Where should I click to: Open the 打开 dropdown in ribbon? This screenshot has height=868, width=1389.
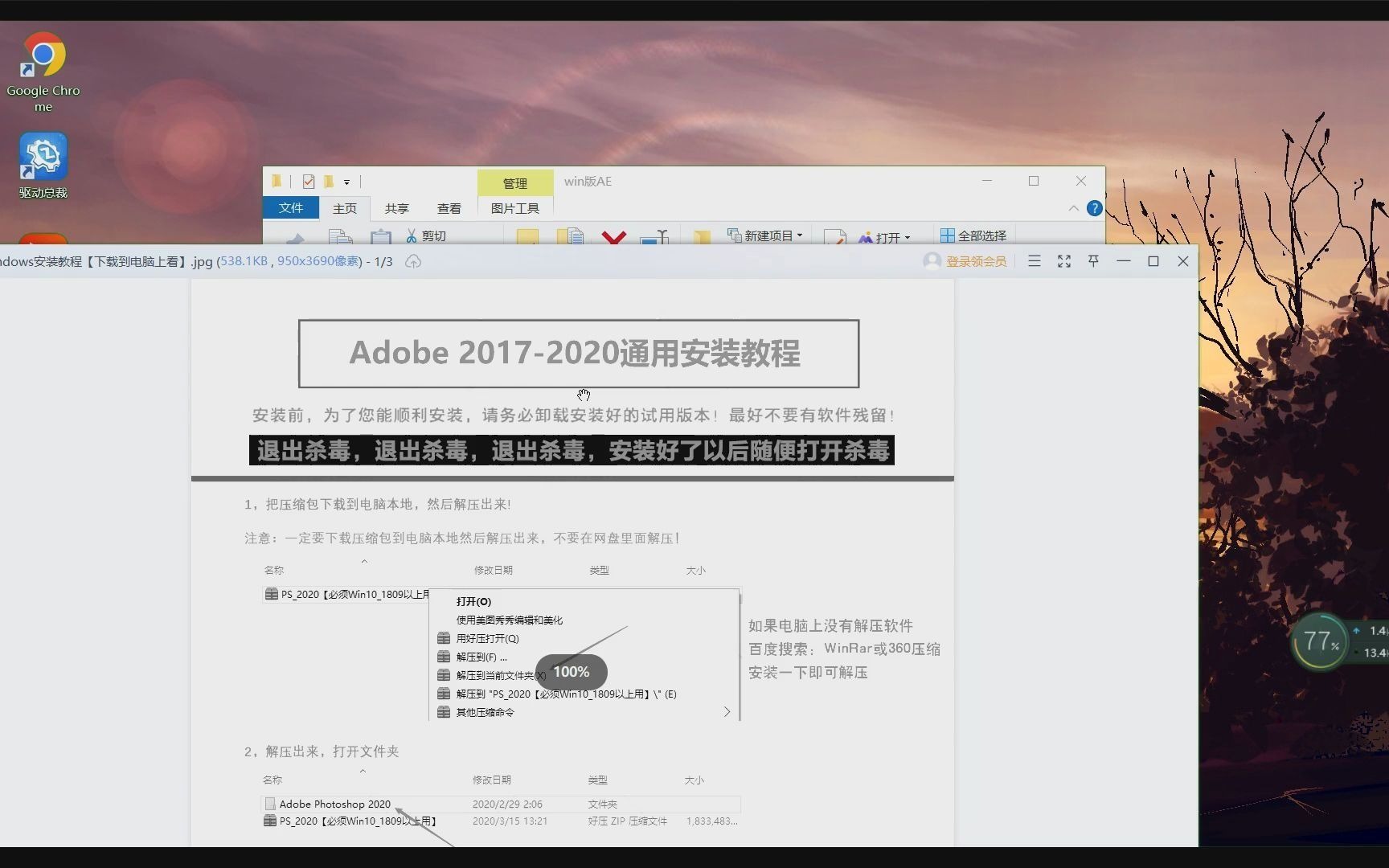click(x=884, y=237)
